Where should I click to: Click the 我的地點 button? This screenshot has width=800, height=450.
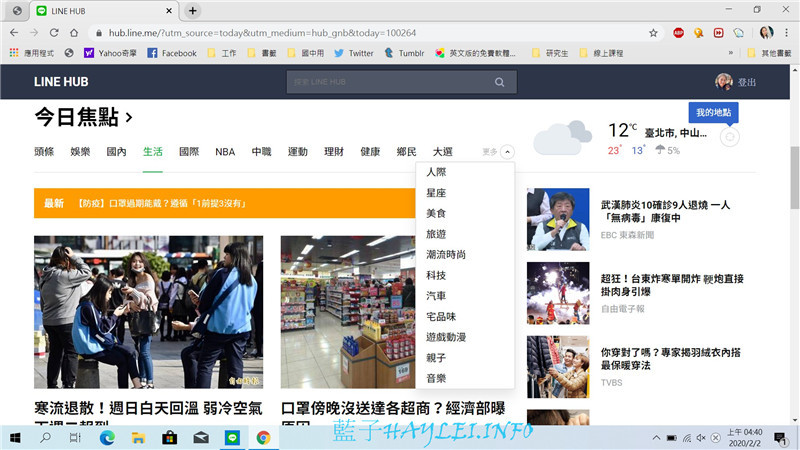coord(713,112)
